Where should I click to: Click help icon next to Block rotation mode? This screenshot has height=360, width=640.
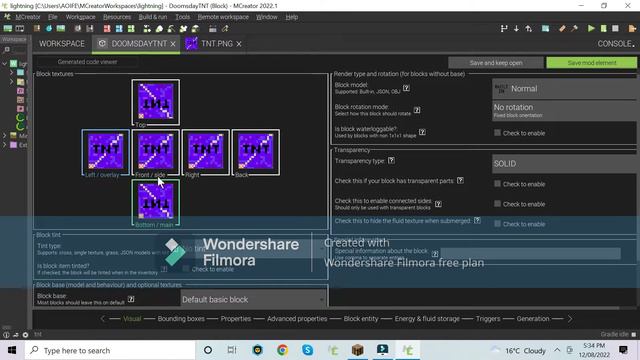click(x=417, y=110)
